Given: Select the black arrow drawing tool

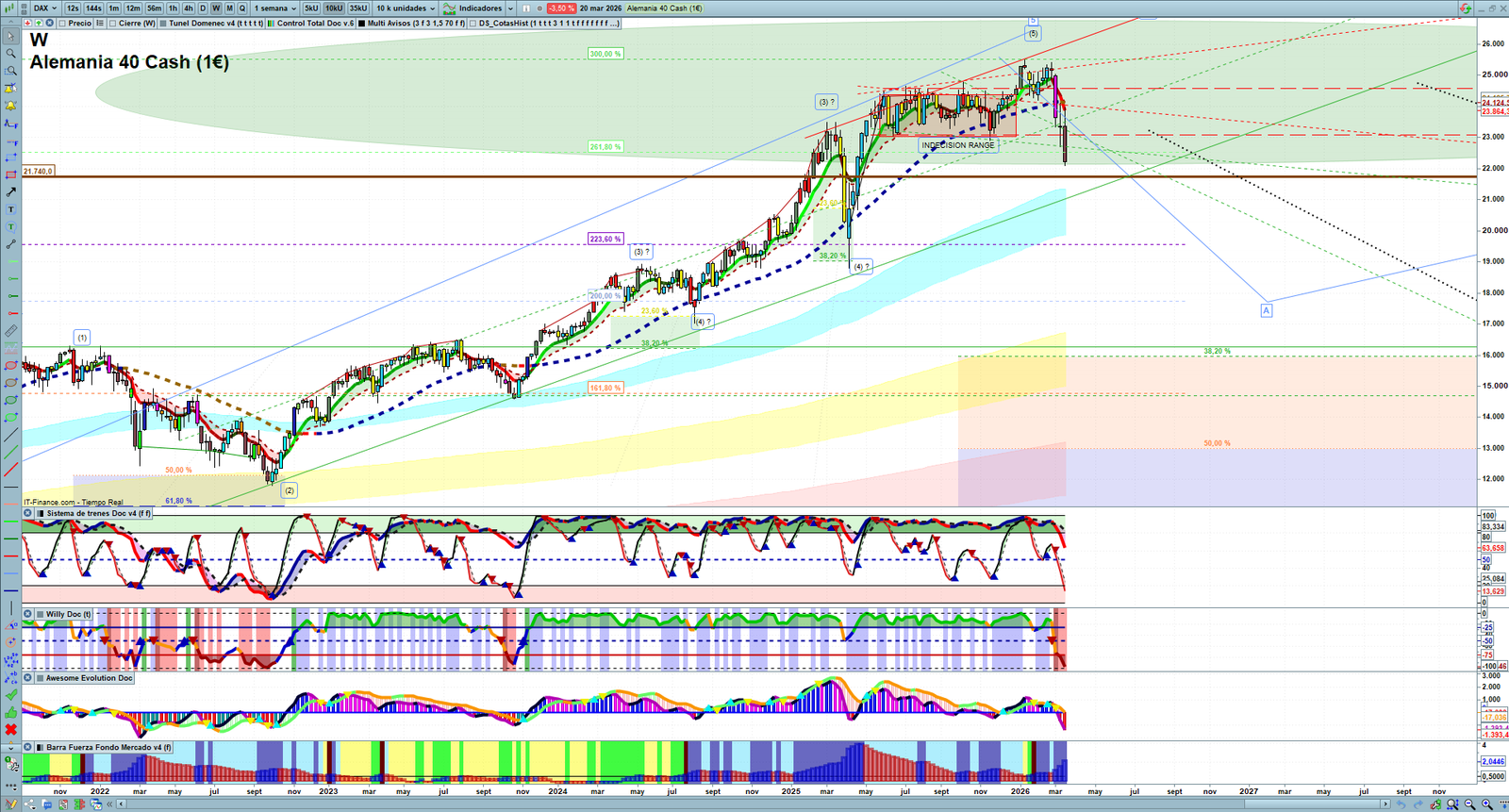Looking at the screenshot, I should click(10, 192).
